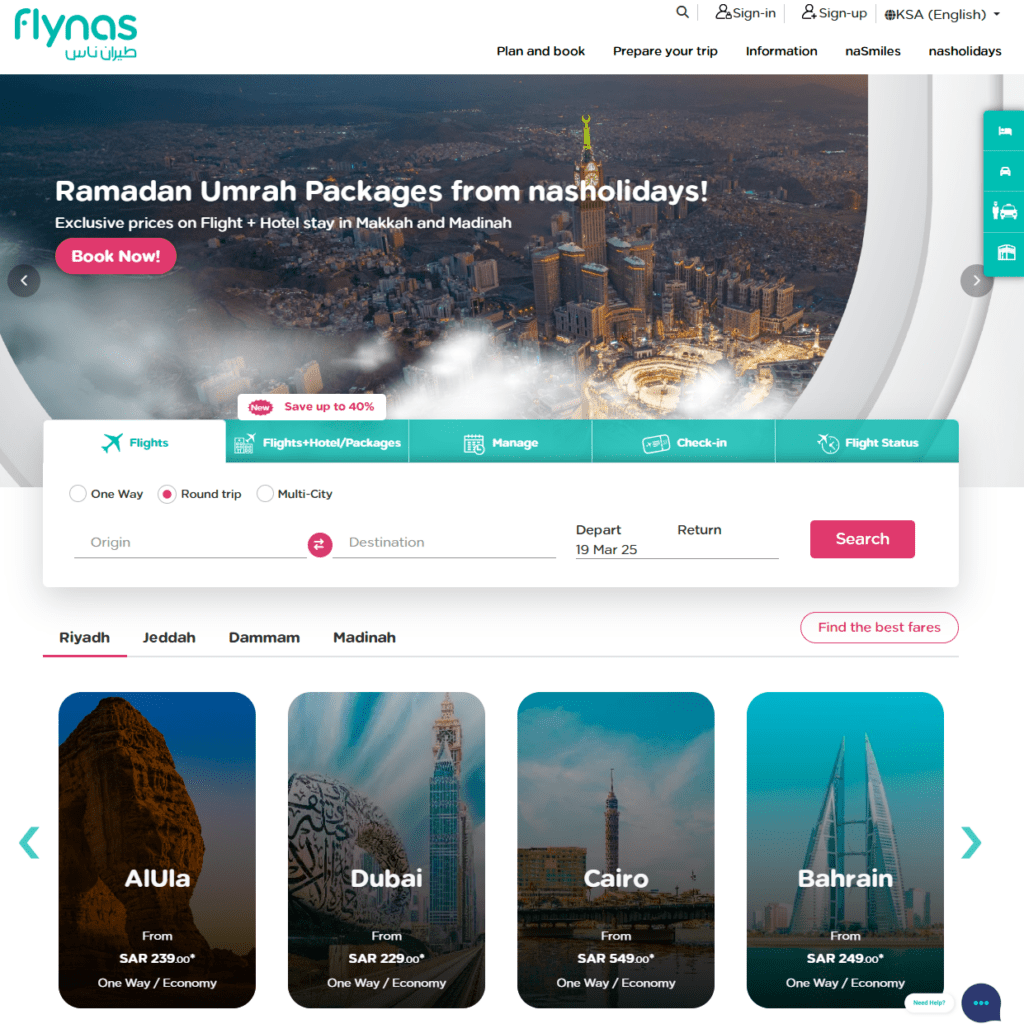Click the boarding pass icon on Check-in tab
1024x1024 pixels.
point(656,443)
